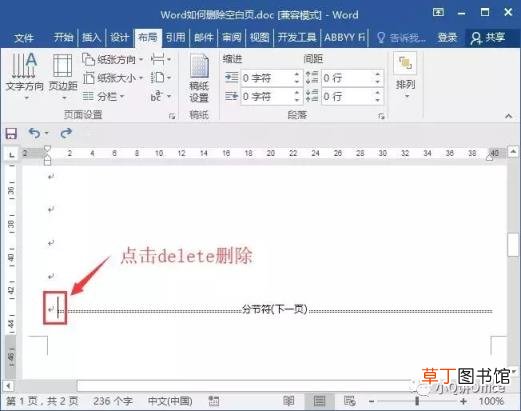Increase the left indent with up spinner
The image size is (521, 411).
click(297, 74)
